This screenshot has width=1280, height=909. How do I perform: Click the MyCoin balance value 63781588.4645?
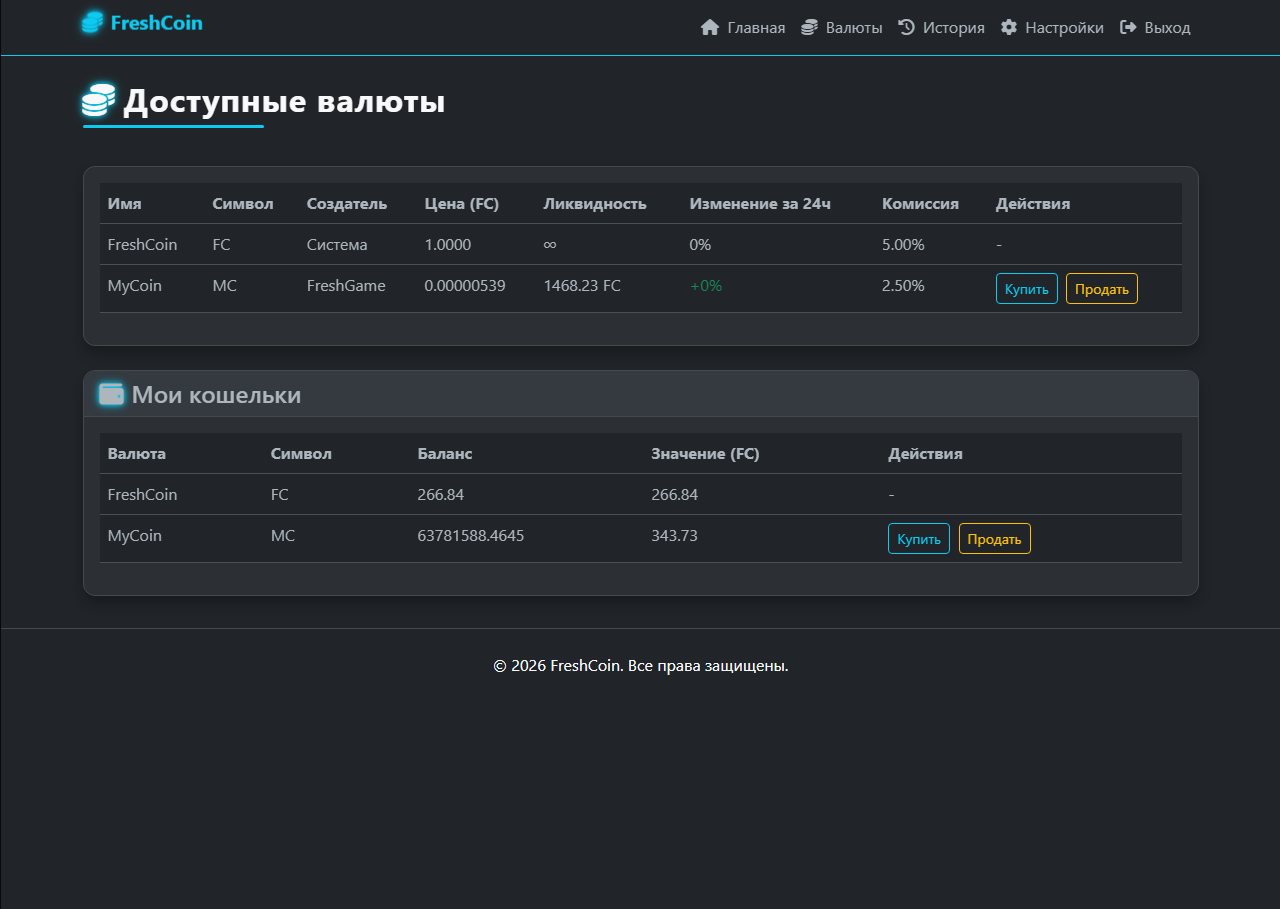pos(470,536)
